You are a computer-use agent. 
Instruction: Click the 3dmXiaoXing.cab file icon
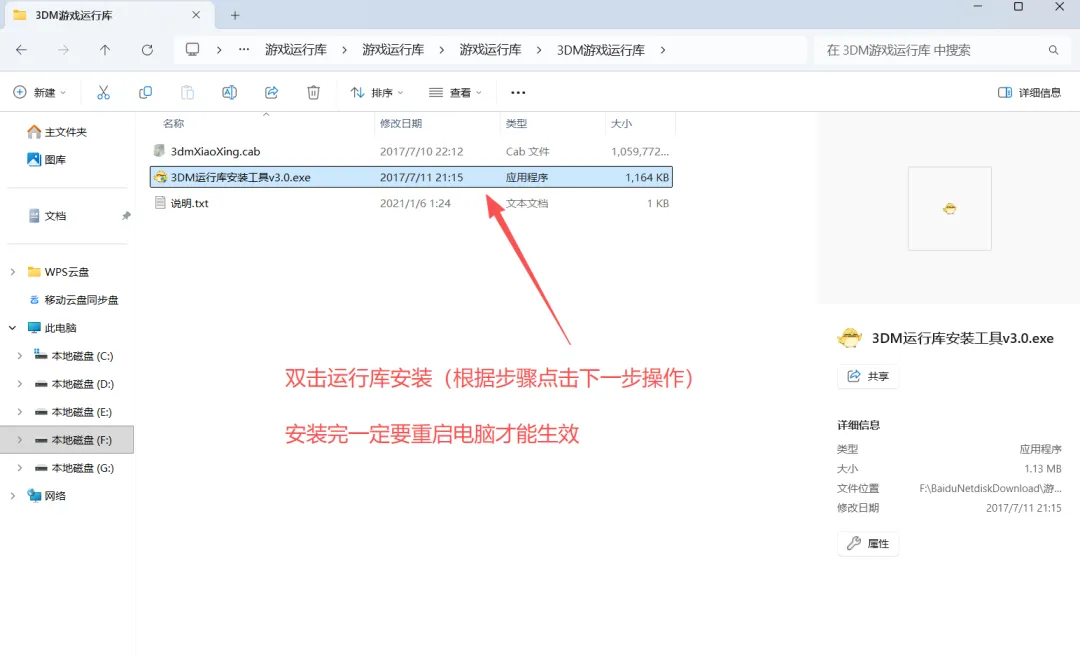160,151
